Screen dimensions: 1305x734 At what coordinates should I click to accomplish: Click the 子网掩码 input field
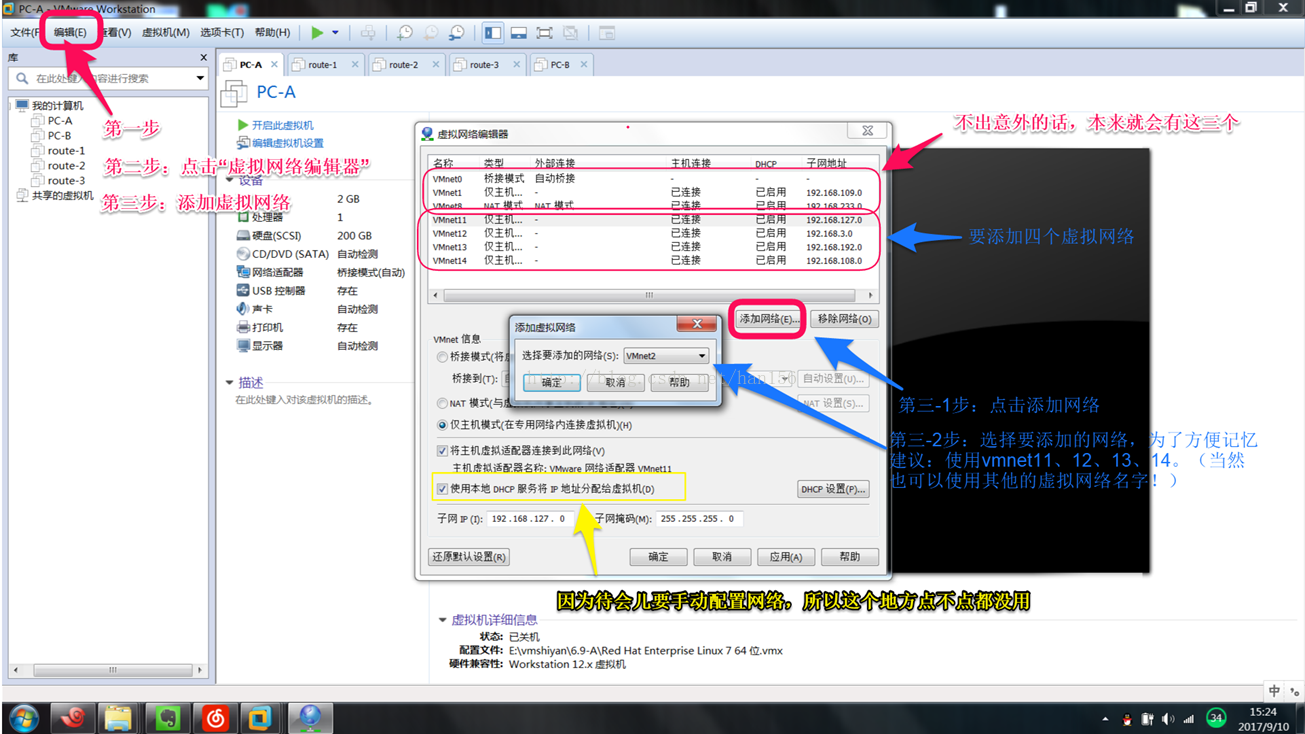(700, 519)
